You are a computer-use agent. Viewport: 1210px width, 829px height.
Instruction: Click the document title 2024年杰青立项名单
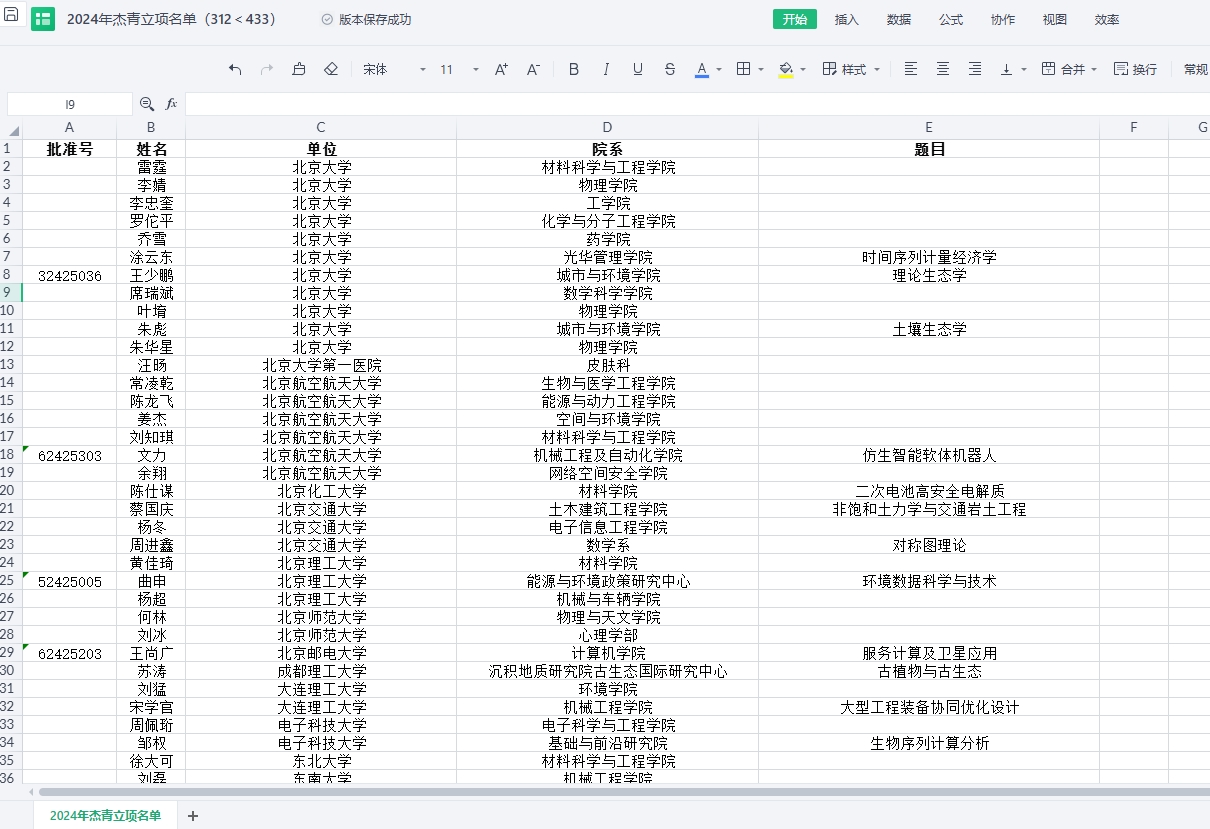coord(171,20)
